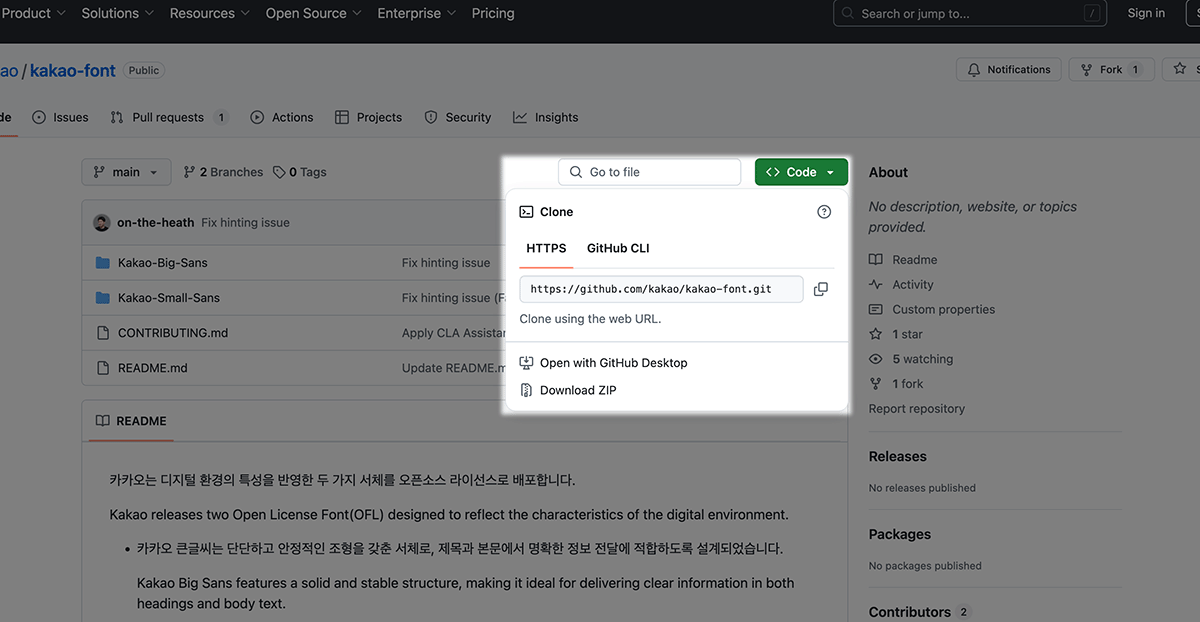
Task: Click the README.md file icon
Action: pos(102,368)
